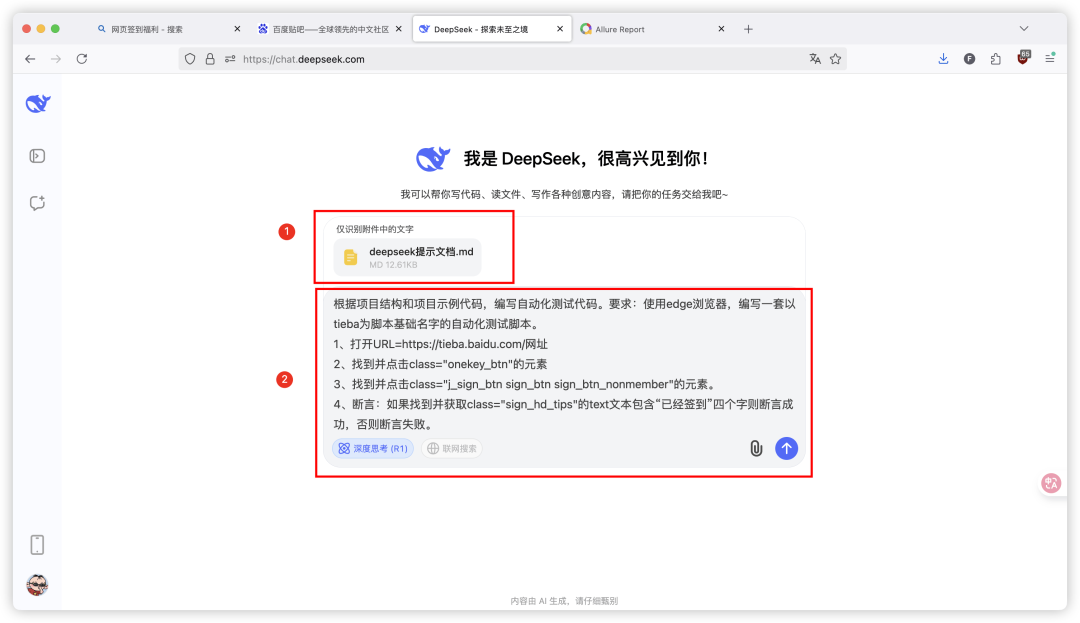Open a new browser tab with plus
The width and height of the screenshot is (1080, 623).
[x=748, y=28]
